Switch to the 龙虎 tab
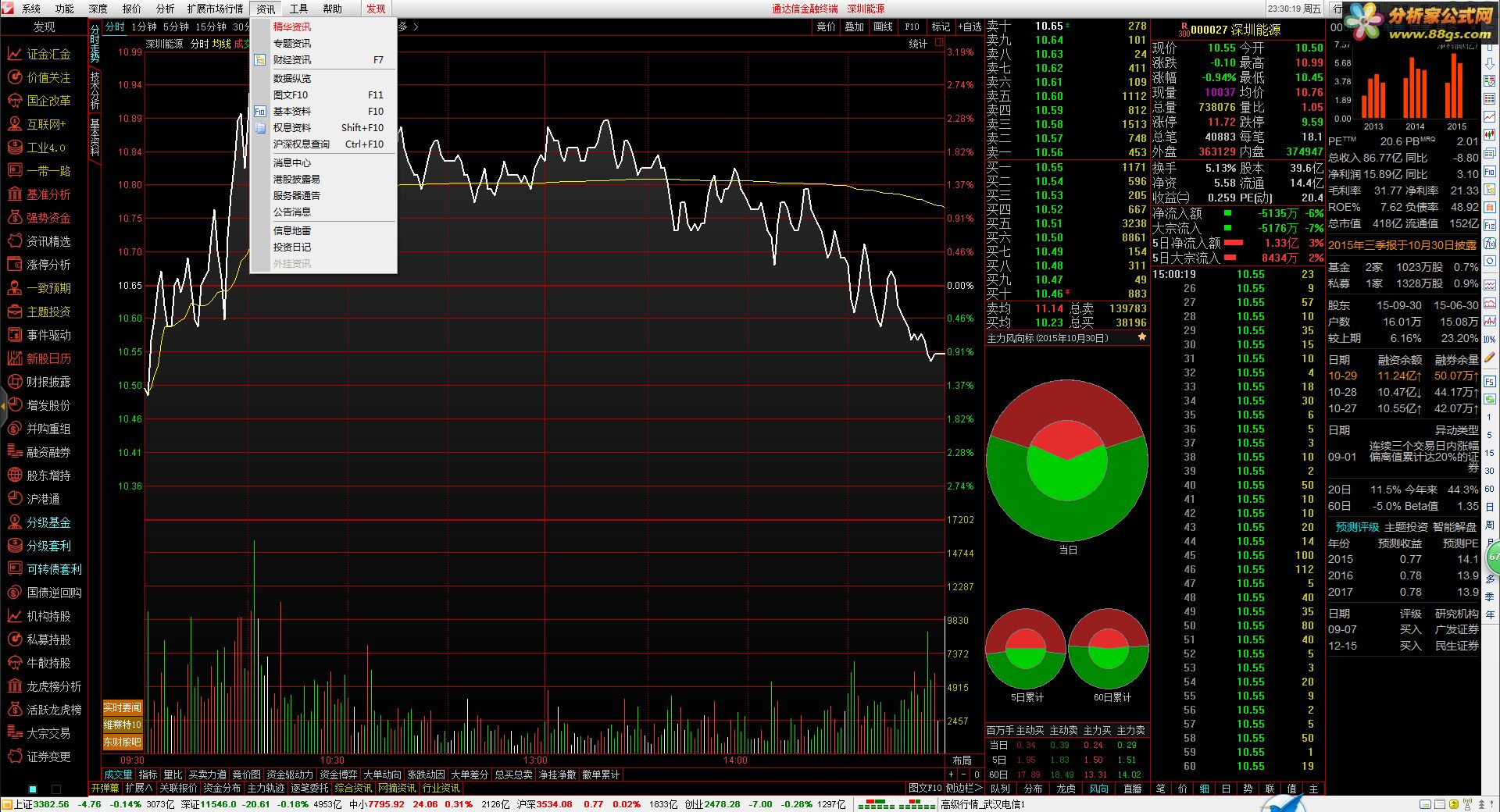The height and width of the screenshot is (812, 1500). point(1066,789)
